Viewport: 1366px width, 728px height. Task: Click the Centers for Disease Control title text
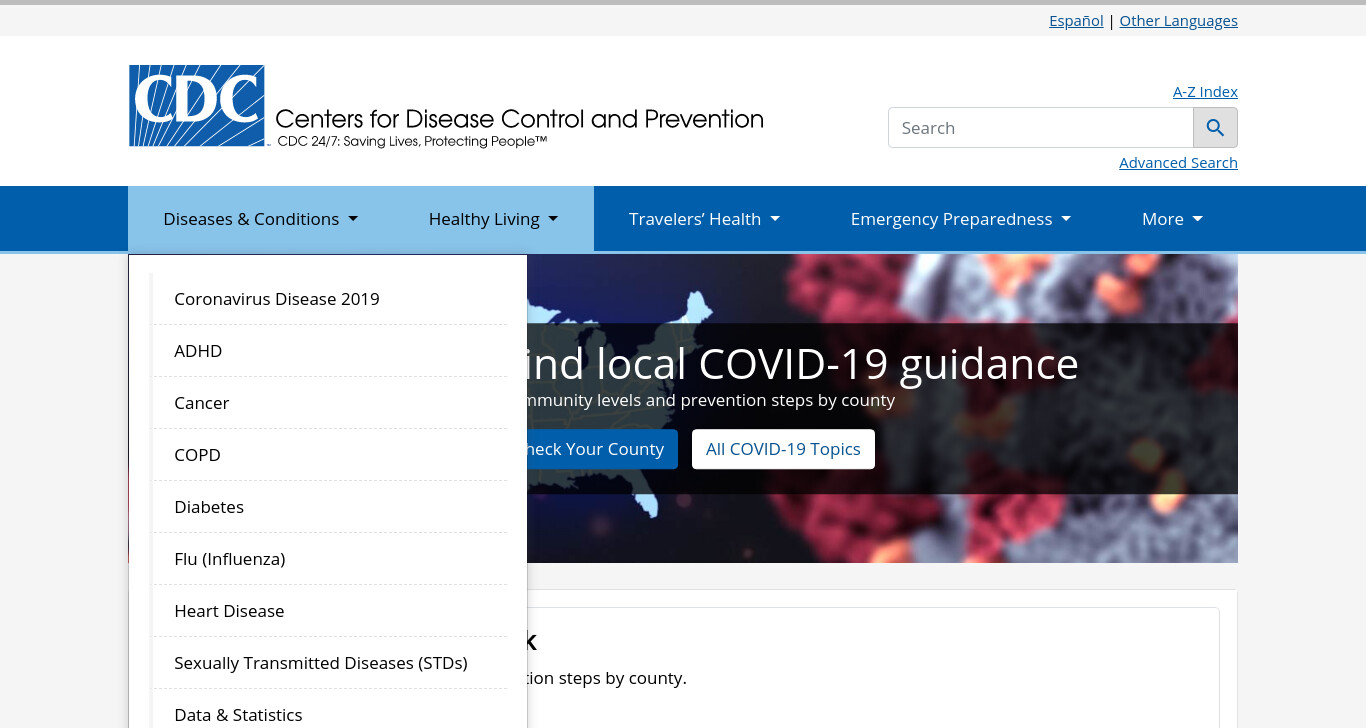click(x=519, y=119)
